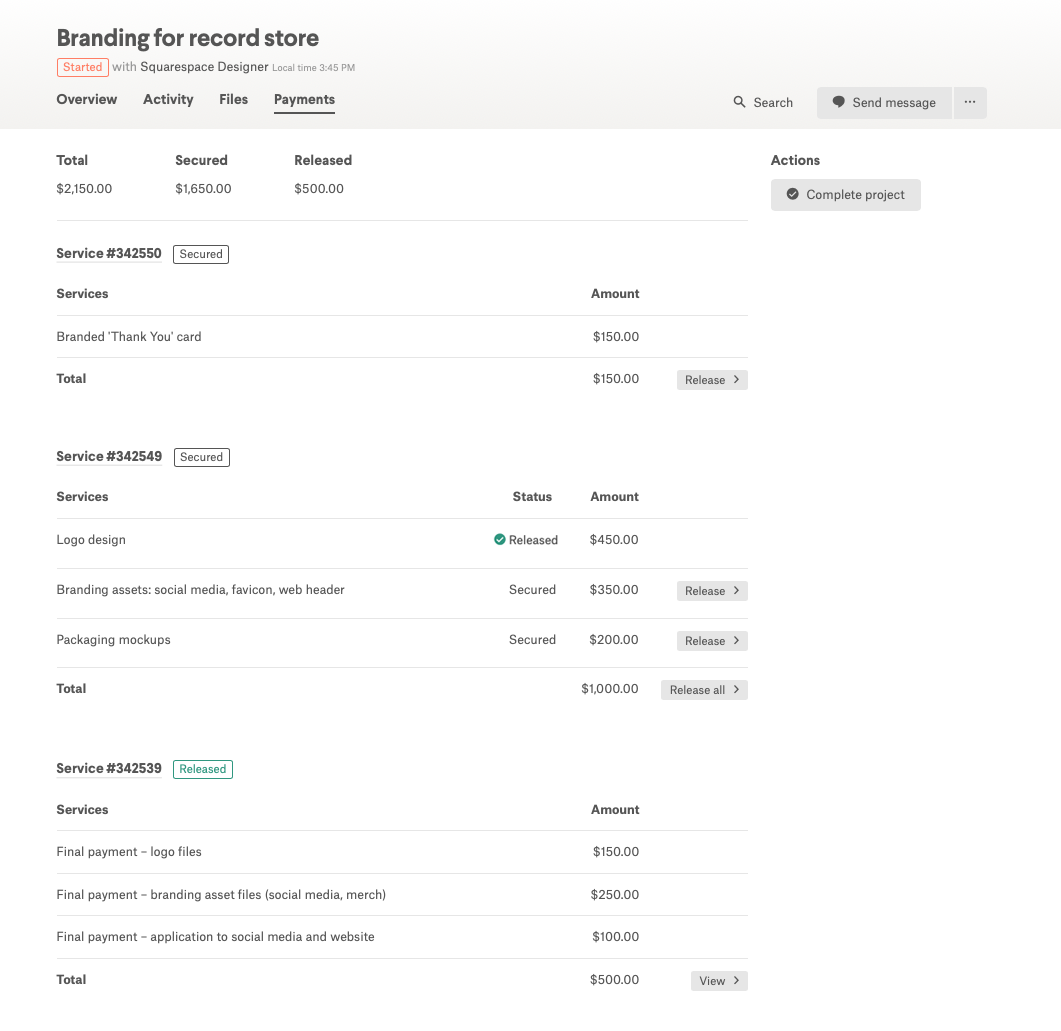Click the Started status badge
This screenshot has height=1031, width=1061.
click(x=82, y=67)
